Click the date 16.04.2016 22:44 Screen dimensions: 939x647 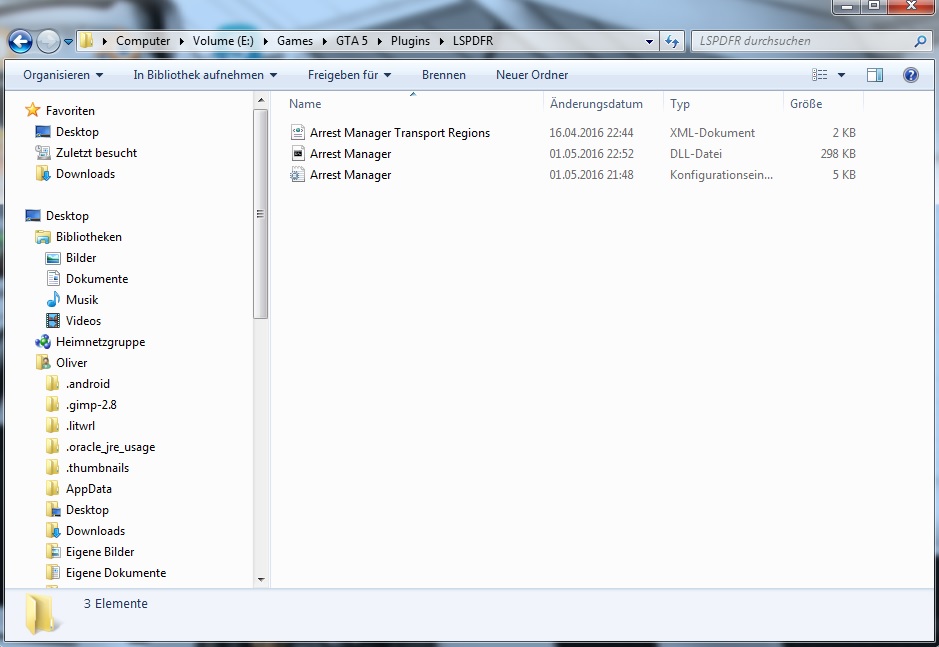[x=591, y=133]
